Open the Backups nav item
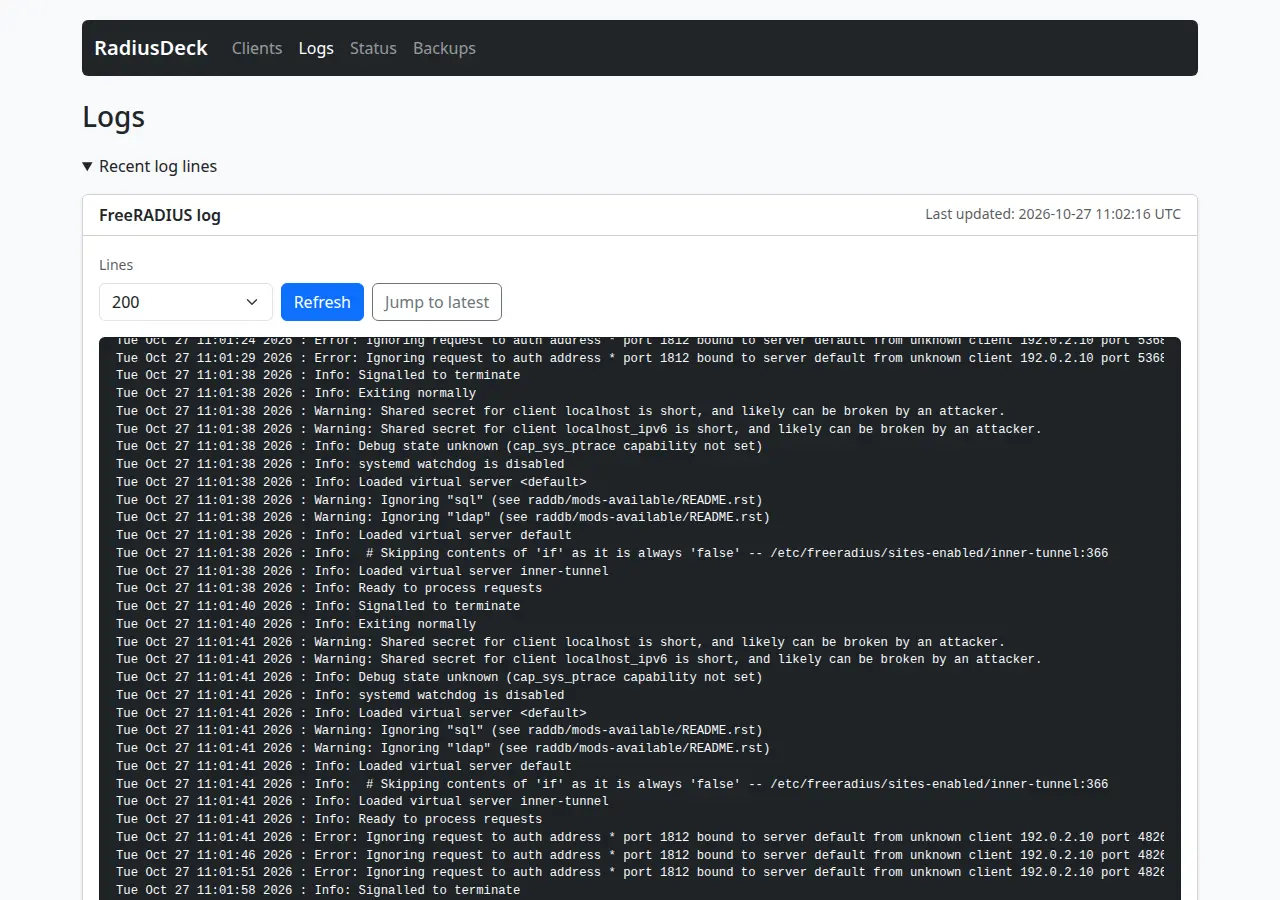Screen dimensions: 1280x900 pos(444,48)
